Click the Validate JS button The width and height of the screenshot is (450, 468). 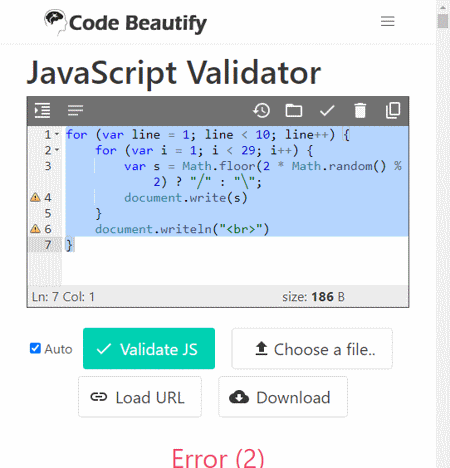pyautogui.click(x=149, y=349)
